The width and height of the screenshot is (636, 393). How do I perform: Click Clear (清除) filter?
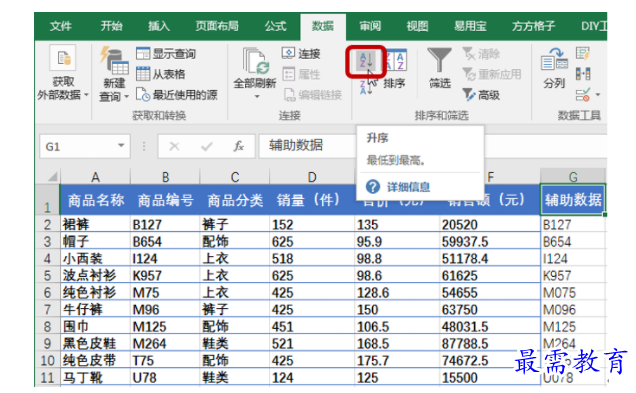481,54
